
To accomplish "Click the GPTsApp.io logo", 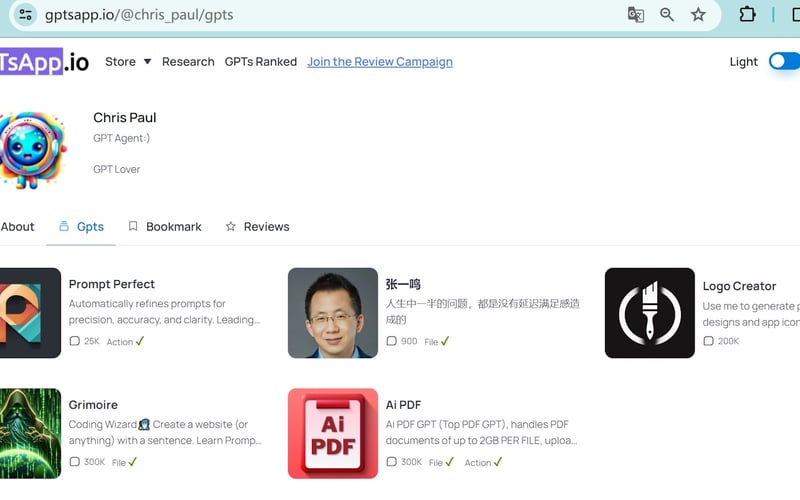I will pyautogui.click(x=44, y=62).
